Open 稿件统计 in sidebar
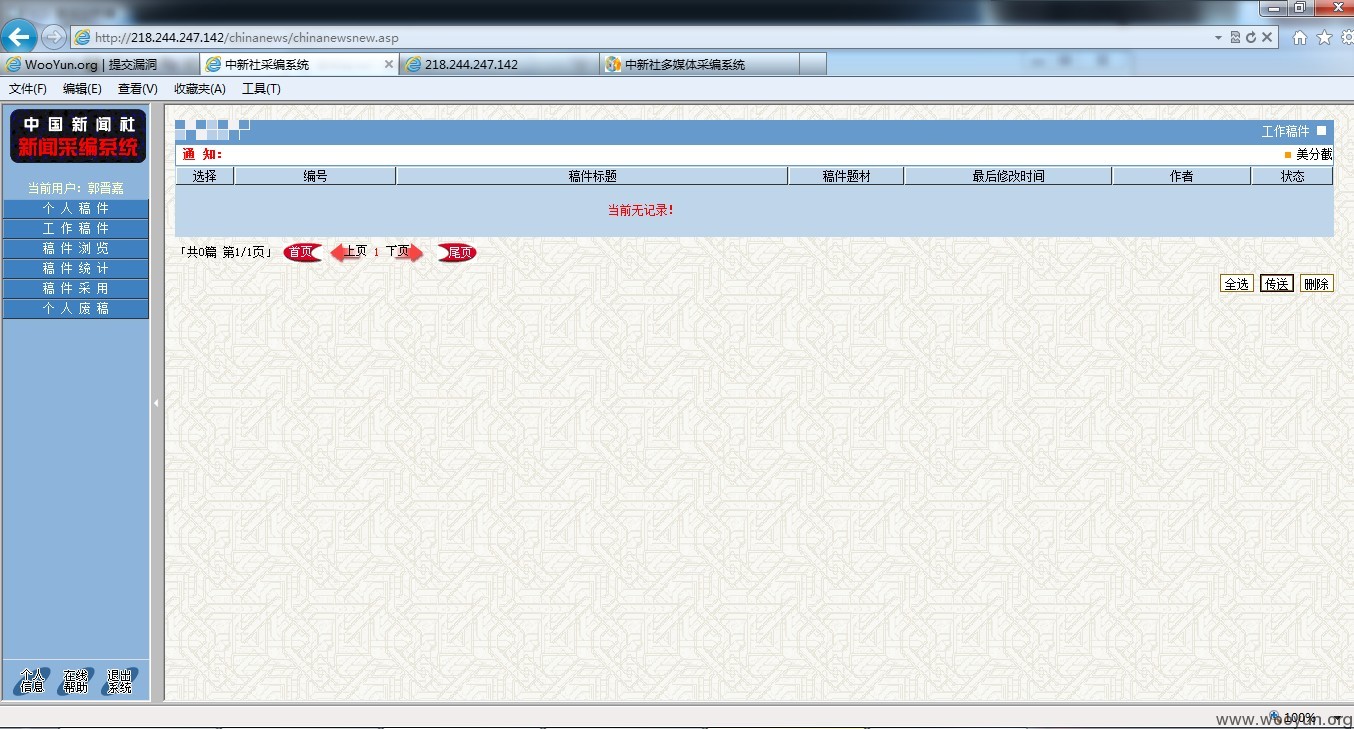 coord(76,268)
